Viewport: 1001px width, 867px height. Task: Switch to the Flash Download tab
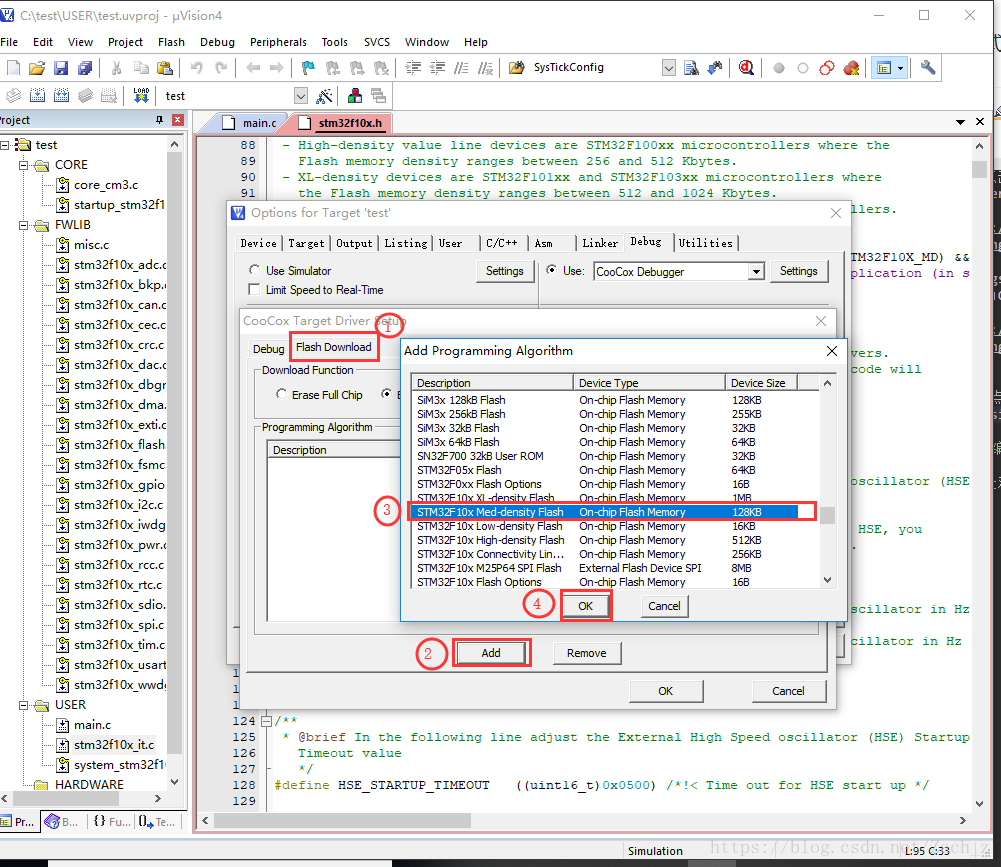tap(334, 347)
